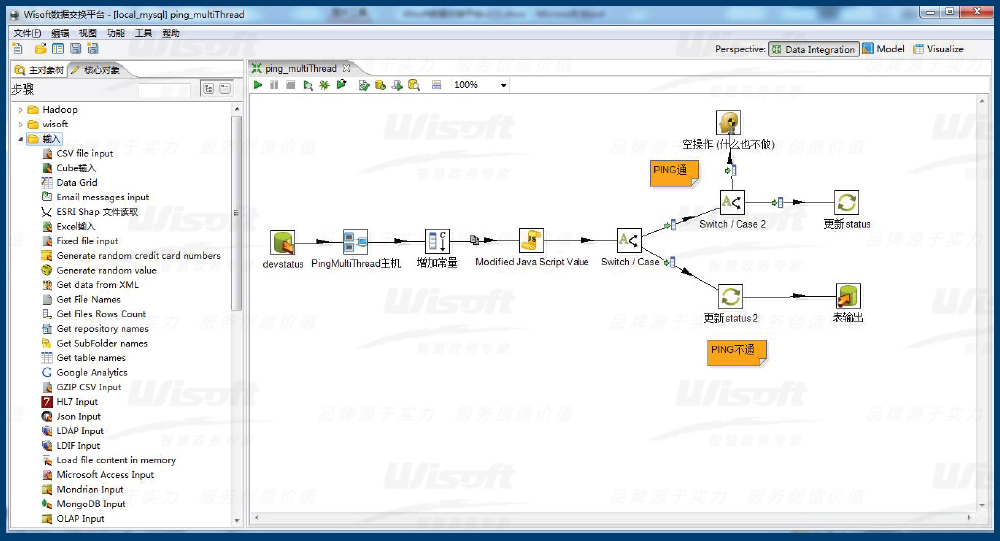Run the transformation with the green play icon
1000x541 pixels.
point(258,85)
